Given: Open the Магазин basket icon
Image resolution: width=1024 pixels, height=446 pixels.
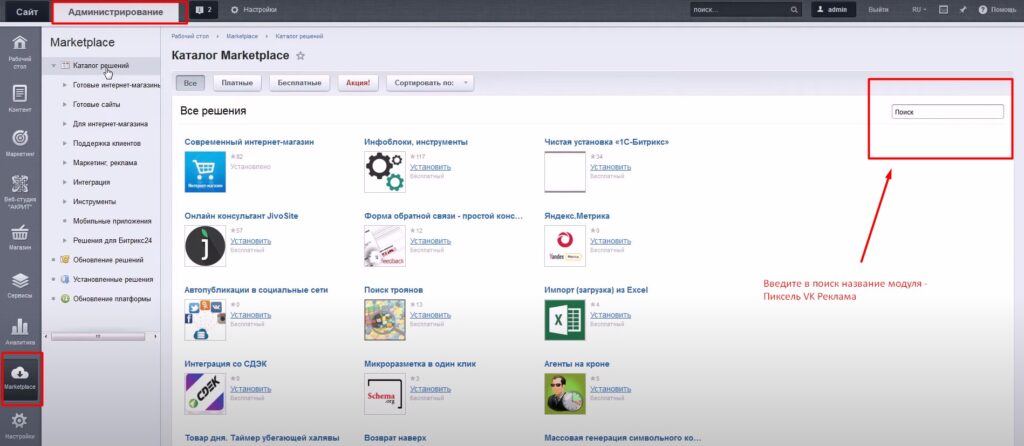Looking at the screenshot, I should (20, 235).
